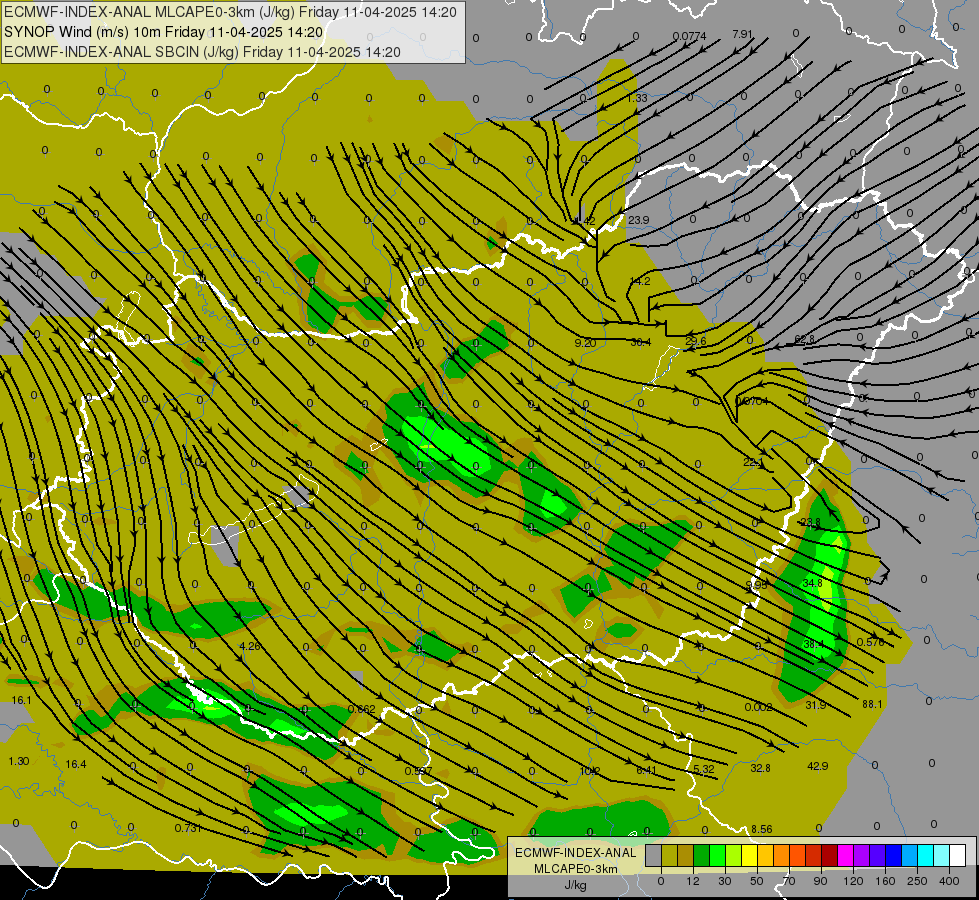This screenshot has height=900, width=979.
Task: Click the legend scale label 50
Action: (756, 881)
